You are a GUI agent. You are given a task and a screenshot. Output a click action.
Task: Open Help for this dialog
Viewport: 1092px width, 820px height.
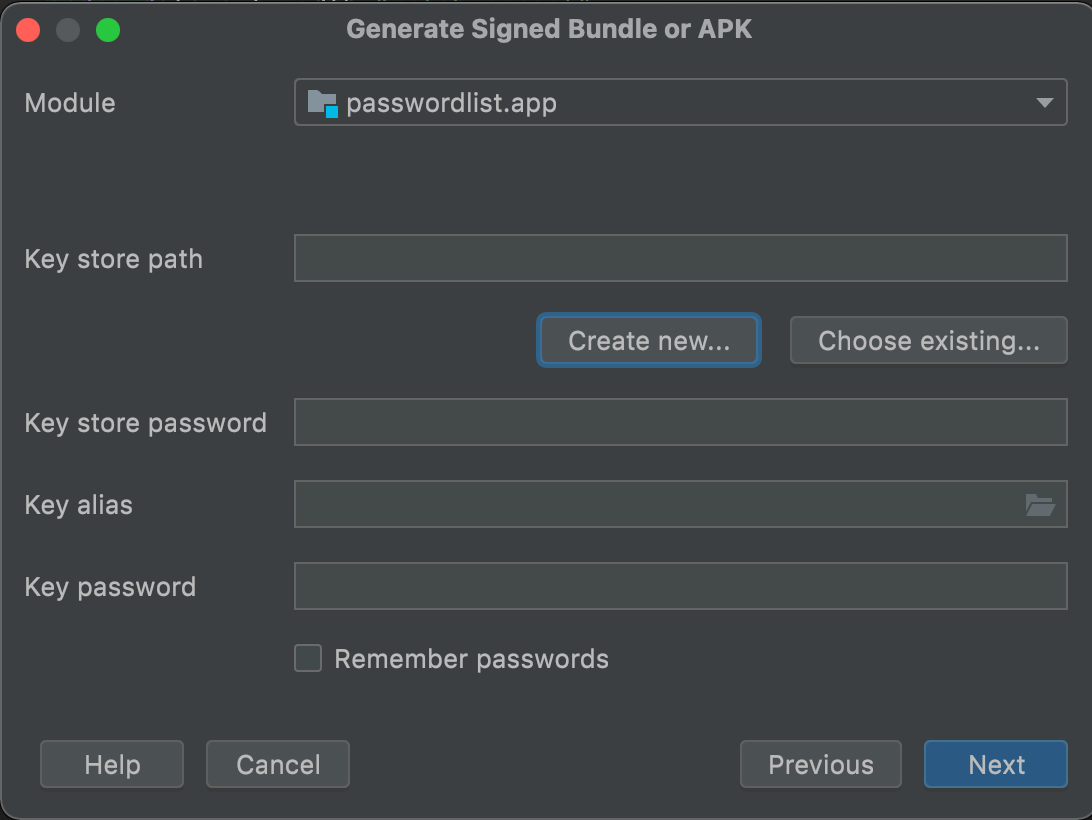pyautogui.click(x=112, y=765)
